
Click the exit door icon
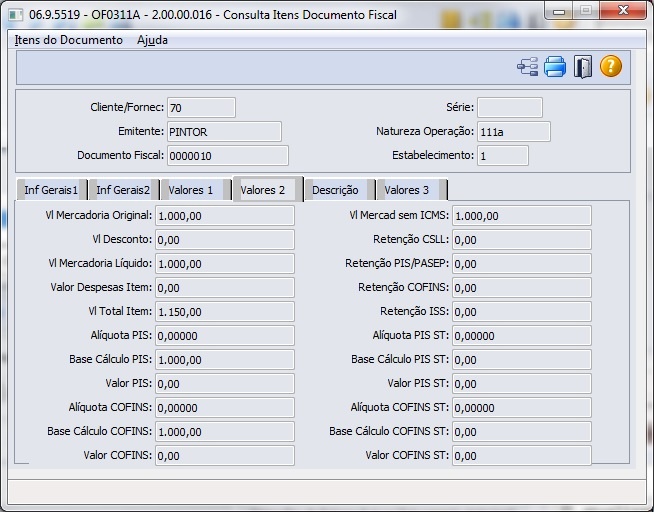(583, 67)
